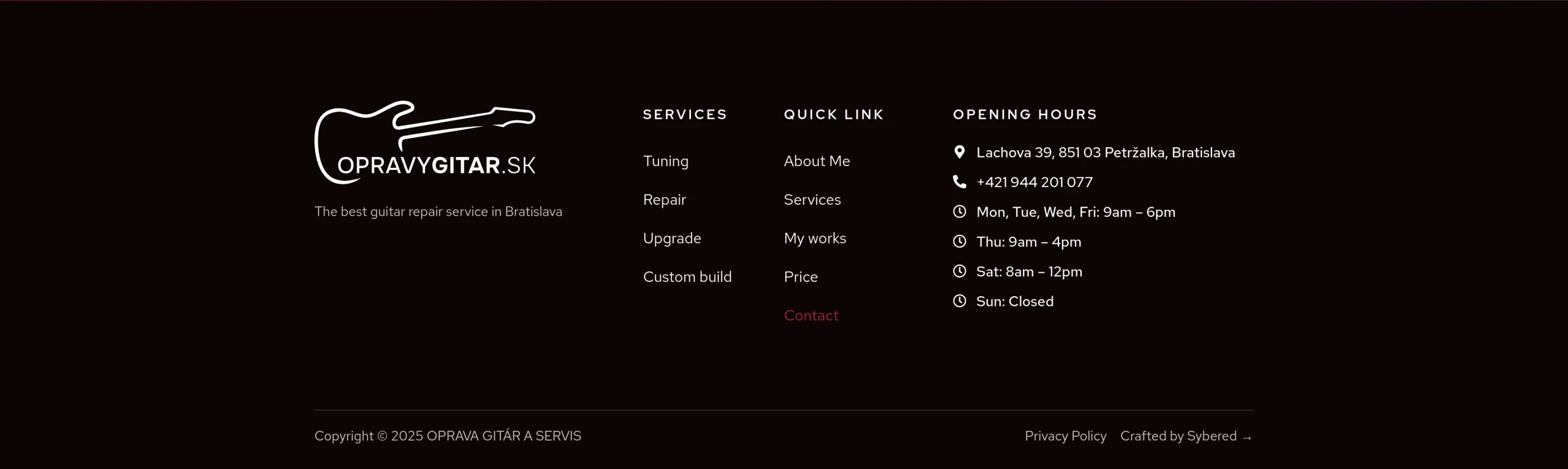Go to the Repair service page

pos(664,200)
